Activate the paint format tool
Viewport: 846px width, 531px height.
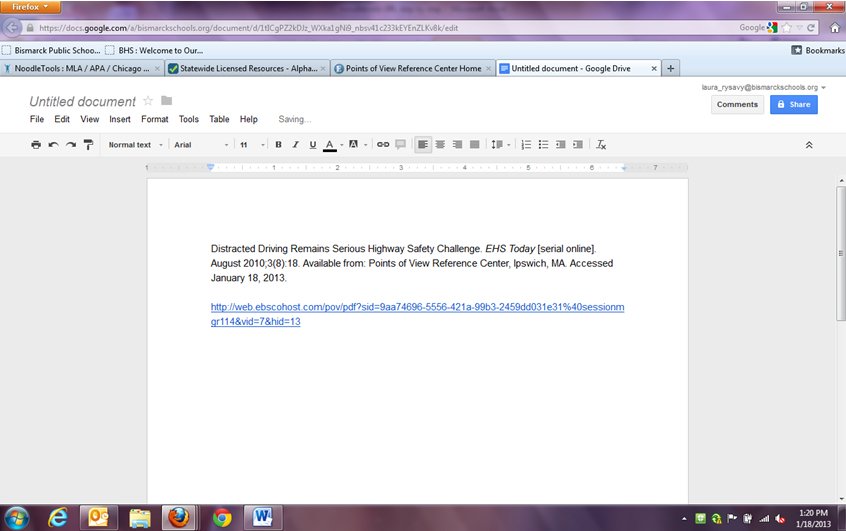pyautogui.click(x=88, y=145)
